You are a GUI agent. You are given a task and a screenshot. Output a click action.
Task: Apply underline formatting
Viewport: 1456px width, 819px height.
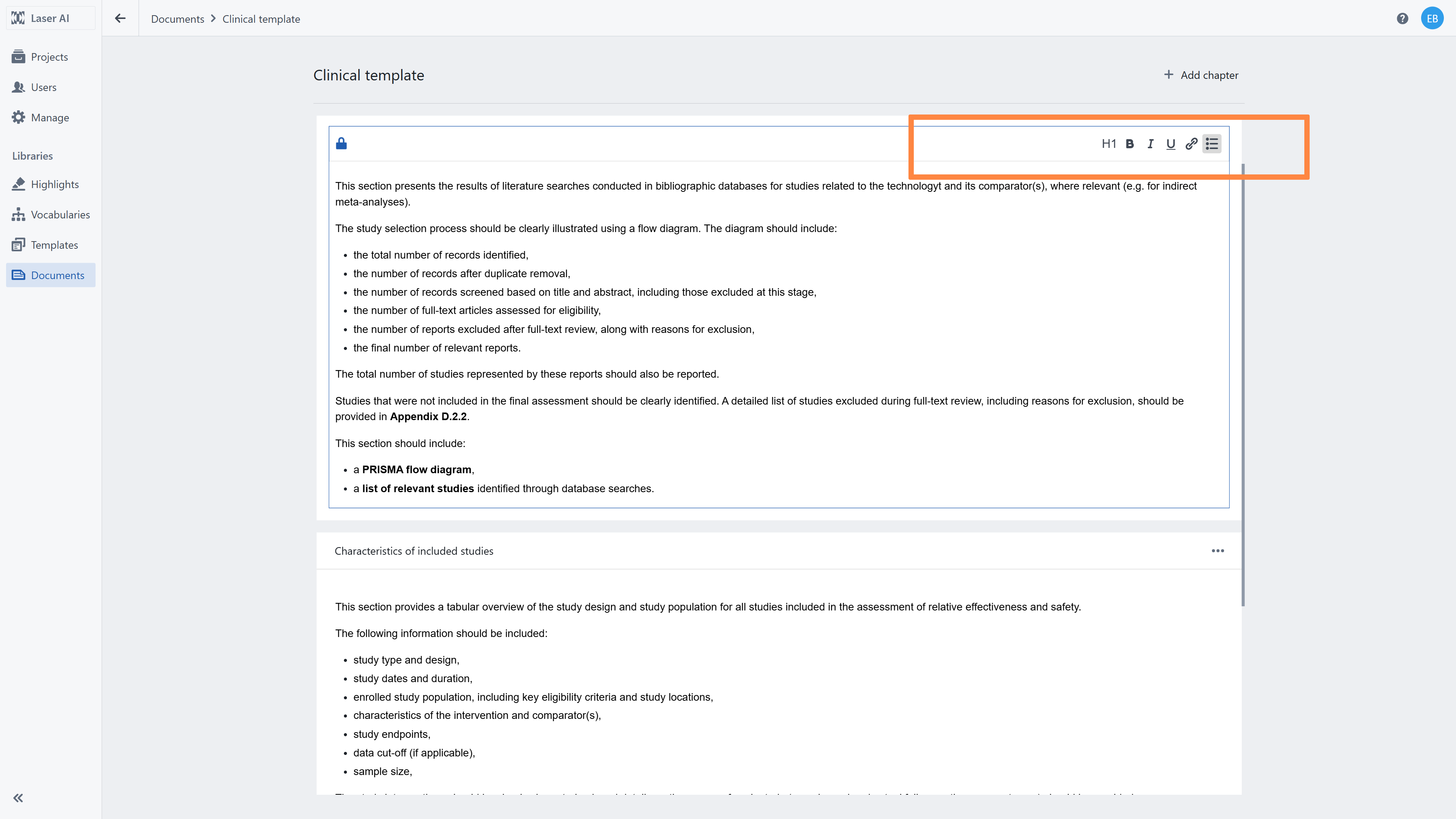click(1170, 144)
